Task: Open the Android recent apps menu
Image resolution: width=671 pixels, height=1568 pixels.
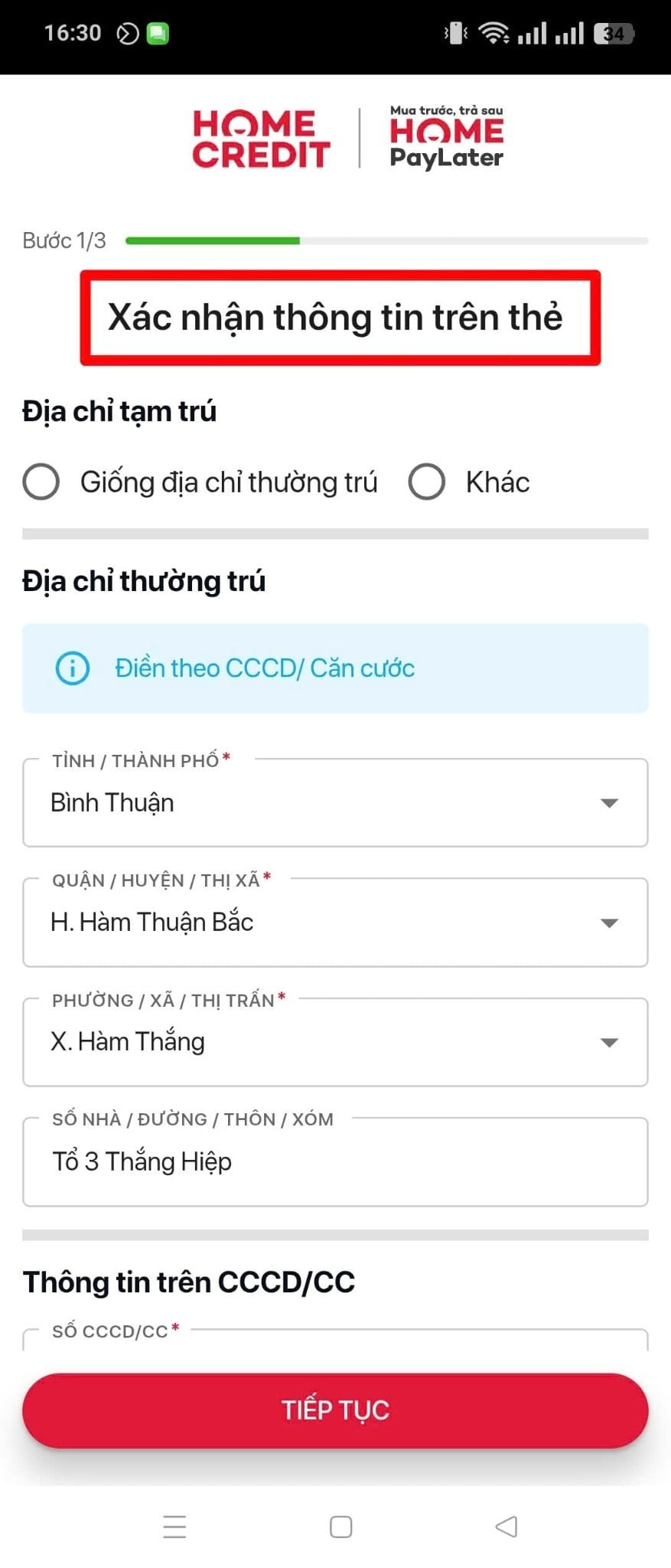Action: [x=174, y=1526]
